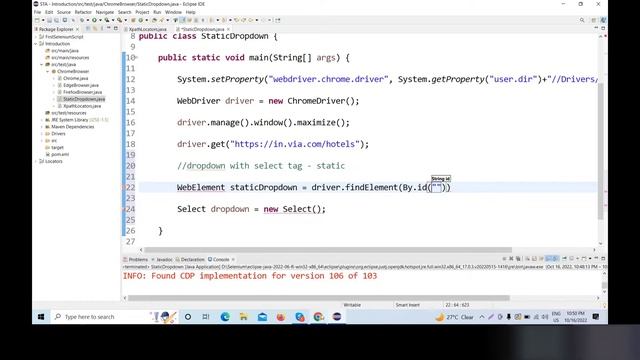The height and width of the screenshot is (360, 640).
Task: Toggle the fold marker at line 10
Action: point(137,58)
